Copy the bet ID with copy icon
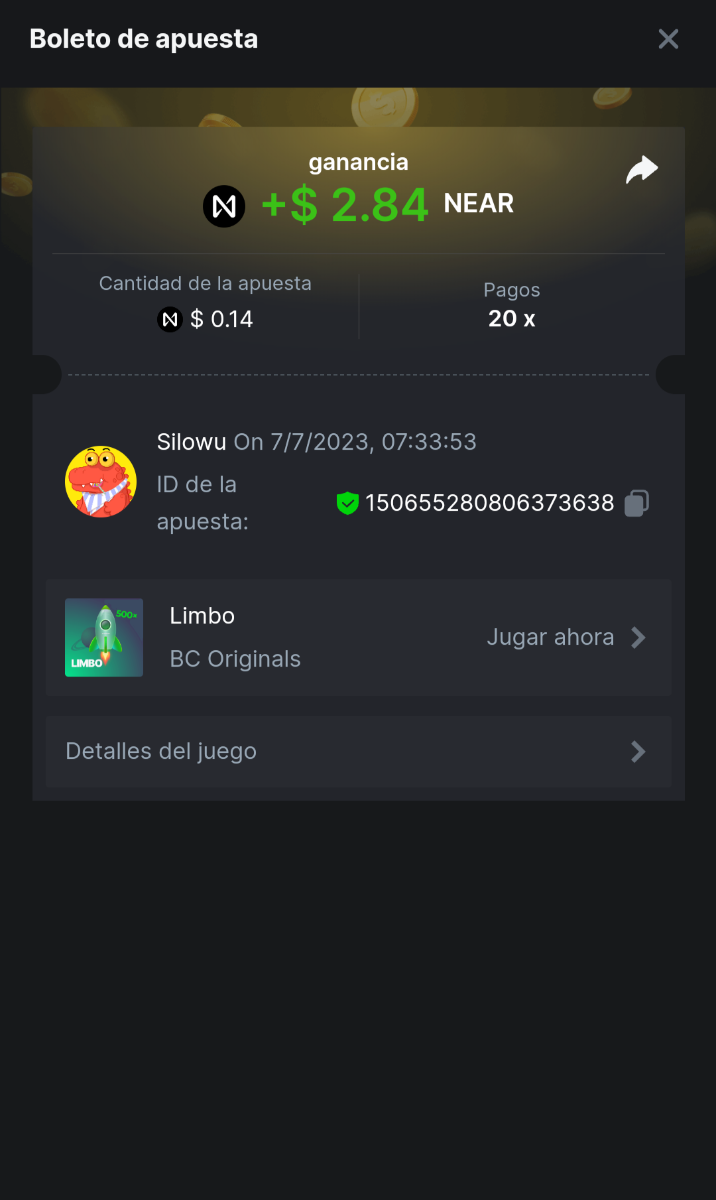Screen dimensions: 716x1200 coord(637,503)
